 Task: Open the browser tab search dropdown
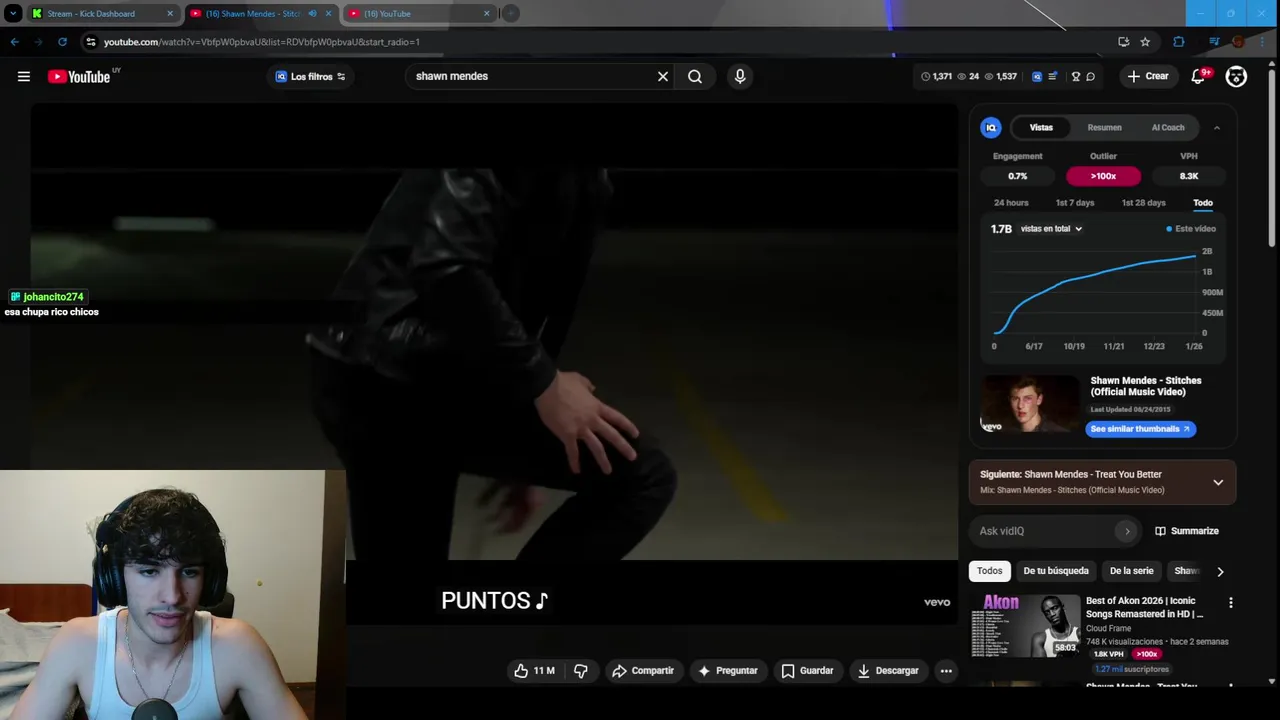coord(12,14)
